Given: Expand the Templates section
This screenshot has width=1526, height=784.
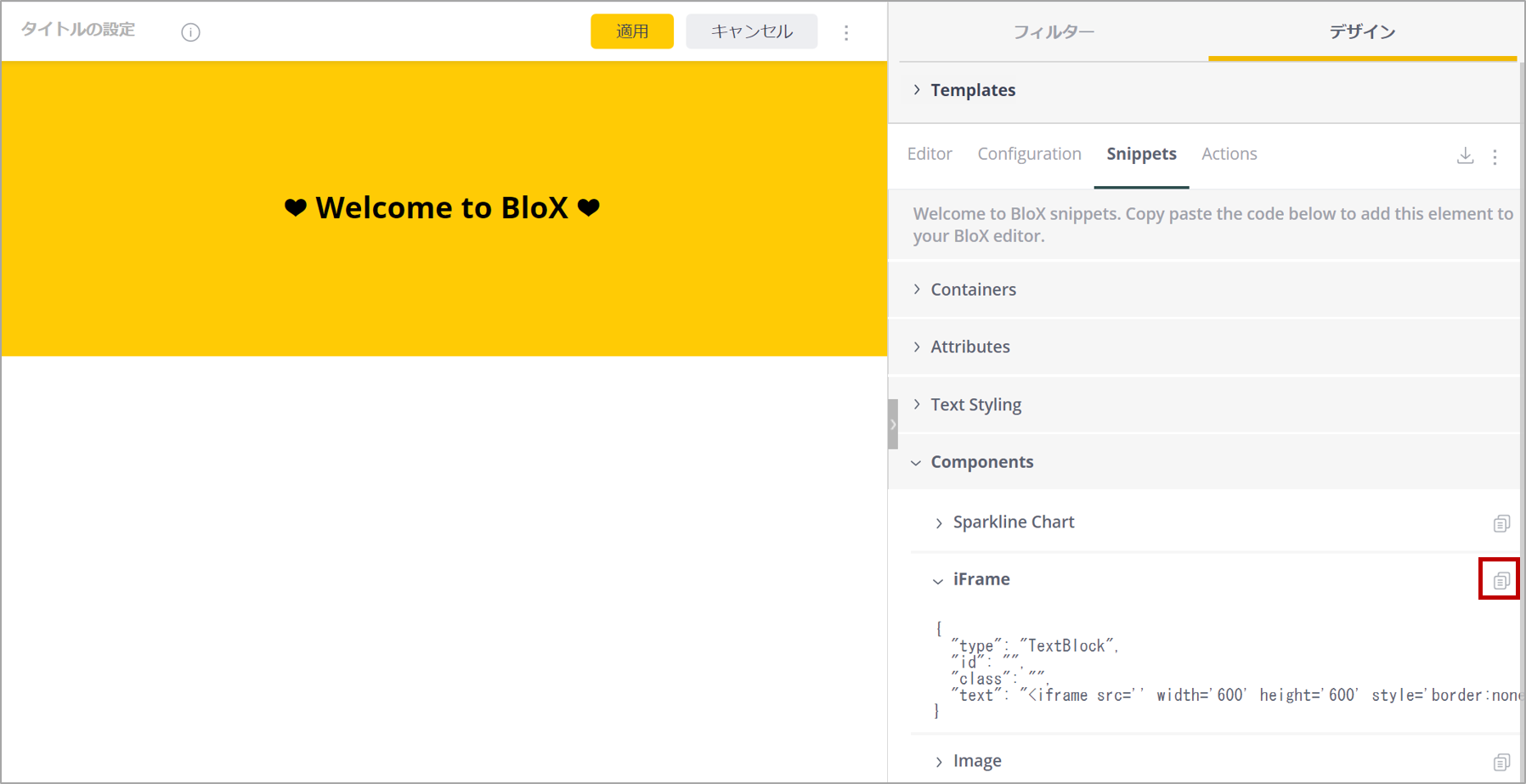Looking at the screenshot, I should pyautogui.click(x=1204, y=90).
